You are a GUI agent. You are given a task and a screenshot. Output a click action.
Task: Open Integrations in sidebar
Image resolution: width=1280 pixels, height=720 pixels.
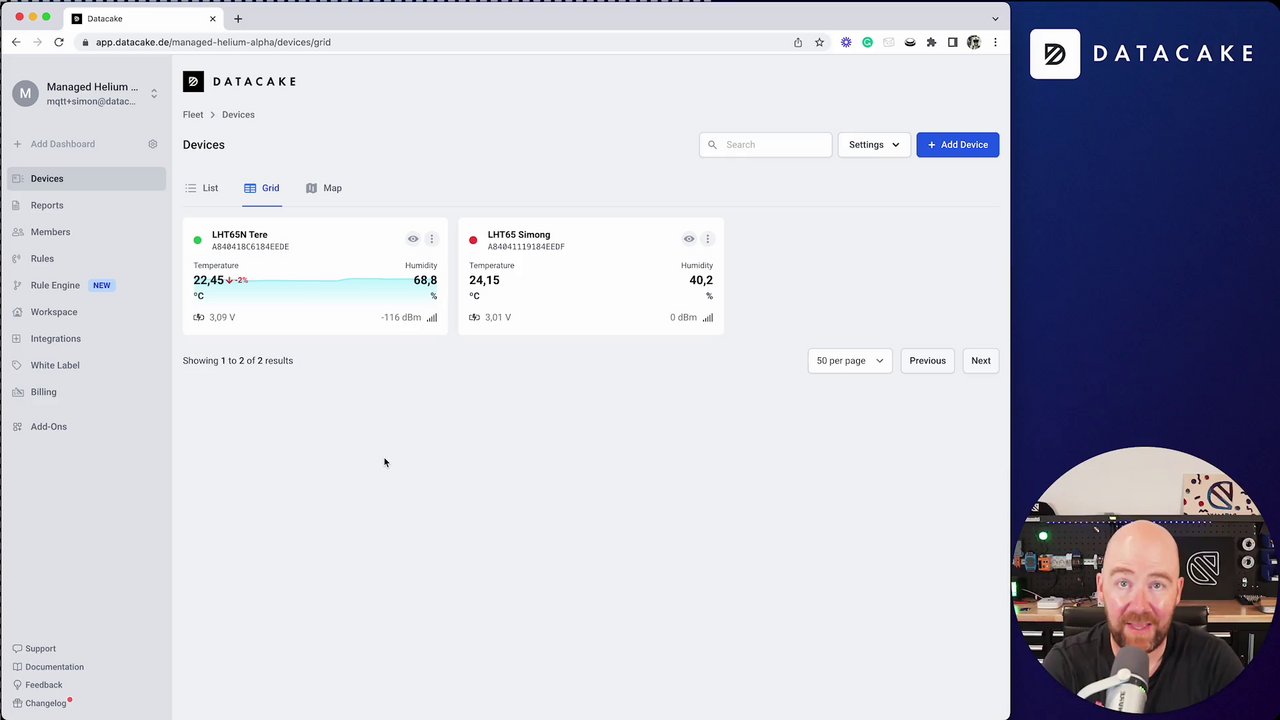coord(56,338)
